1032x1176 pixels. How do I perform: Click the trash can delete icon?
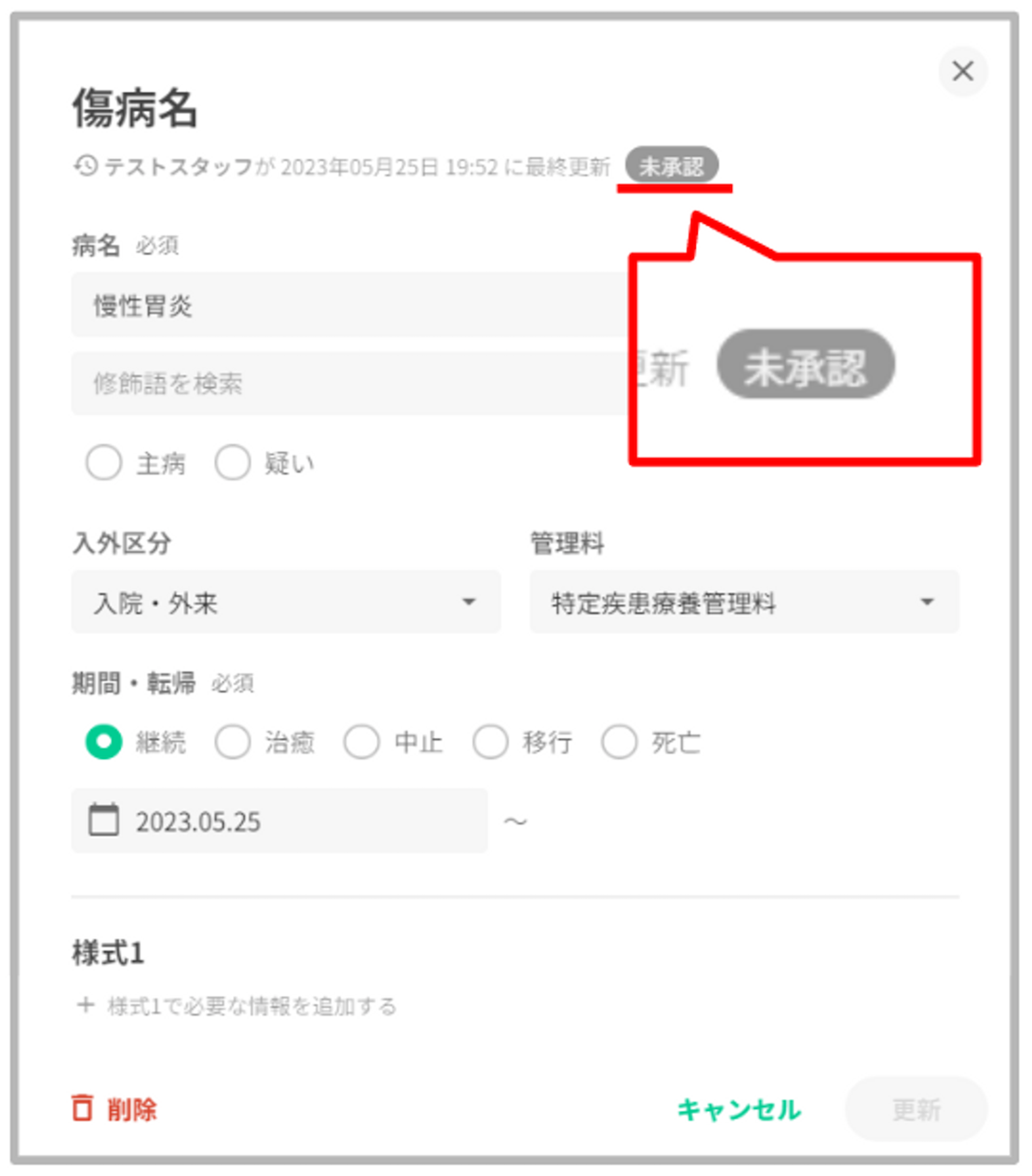(82, 1107)
